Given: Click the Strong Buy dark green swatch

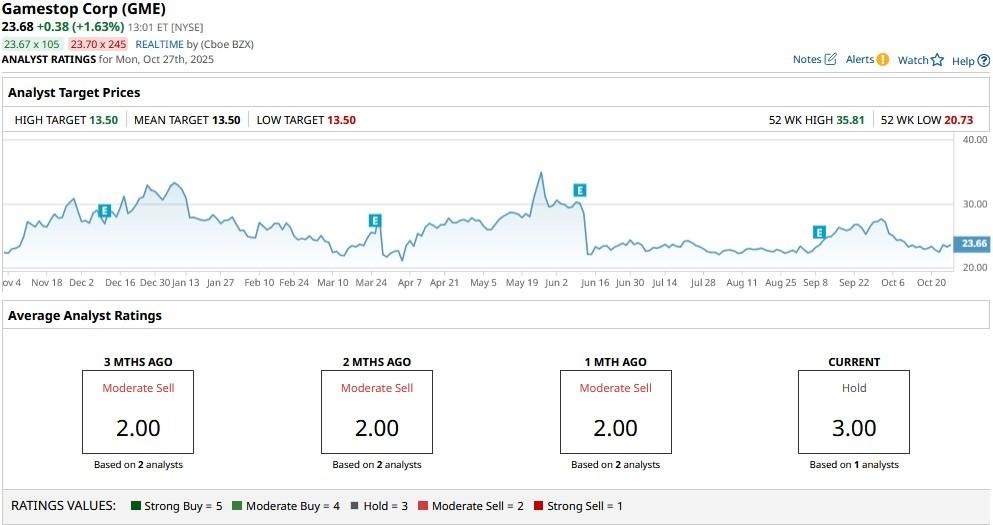Looking at the screenshot, I should point(136,505).
